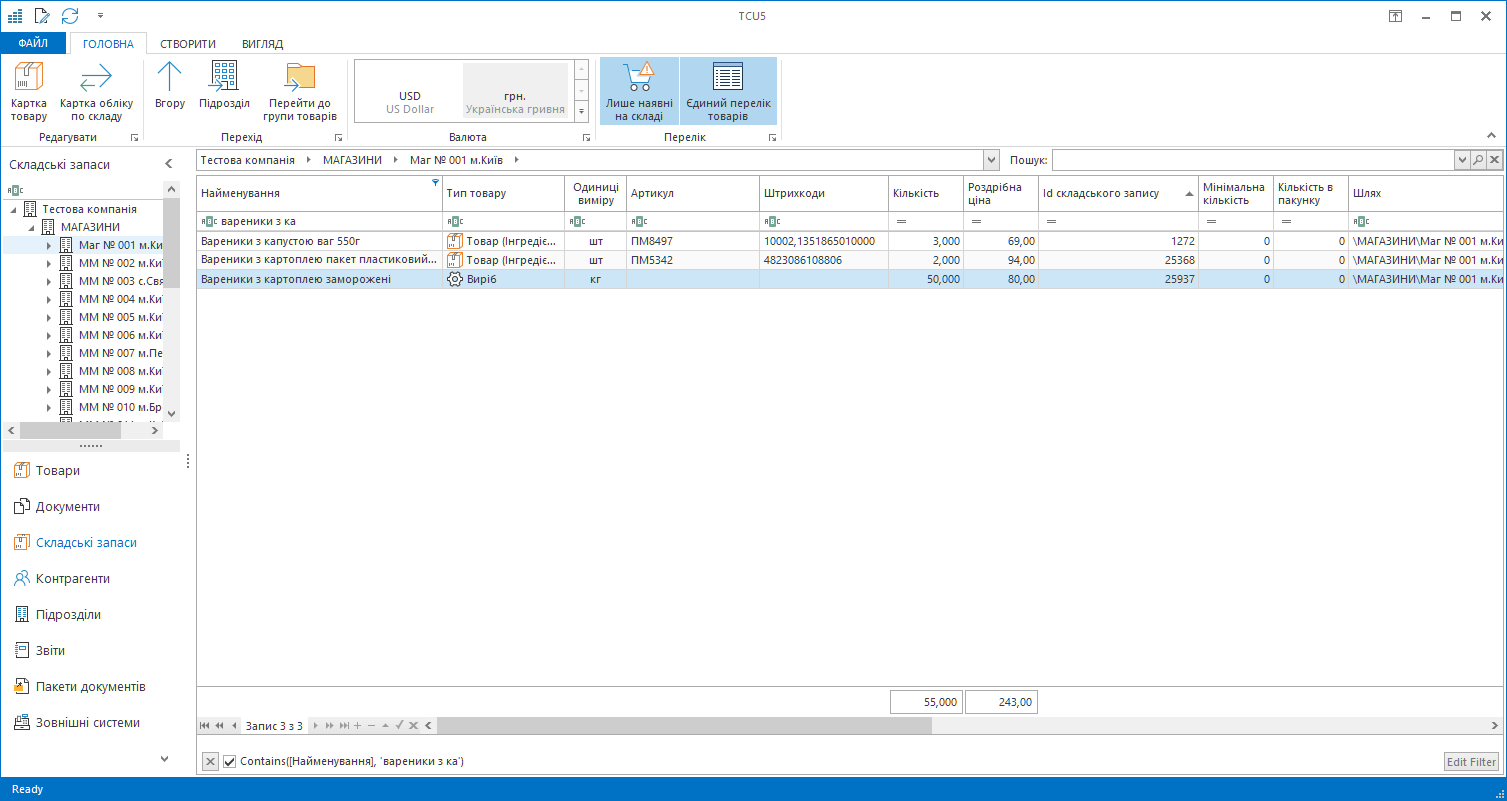Select the Вареники з картоплею заморожені row
The image size is (1507, 801).
[x=850, y=279]
